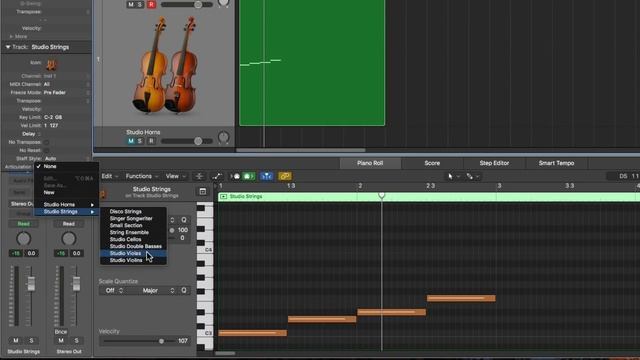The width and height of the screenshot is (640, 360).
Task: Click the pan knob on Studio Horns track
Action: point(223,138)
